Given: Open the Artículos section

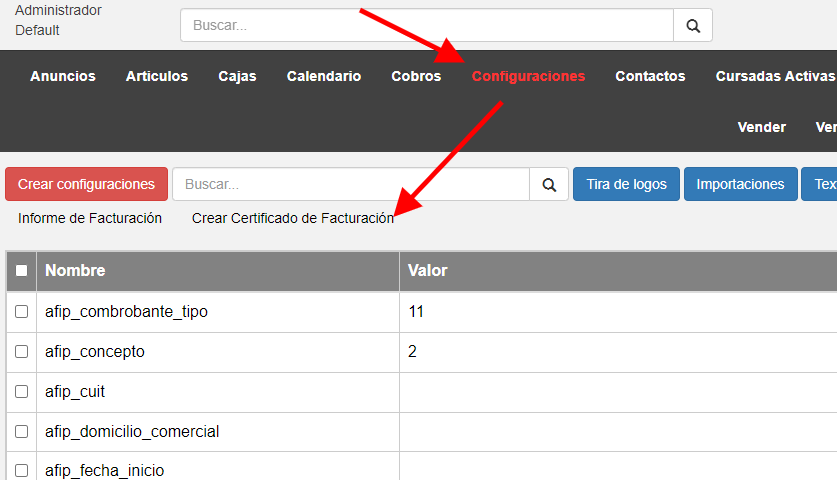Looking at the screenshot, I should pyautogui.click(x=157, y=76).
